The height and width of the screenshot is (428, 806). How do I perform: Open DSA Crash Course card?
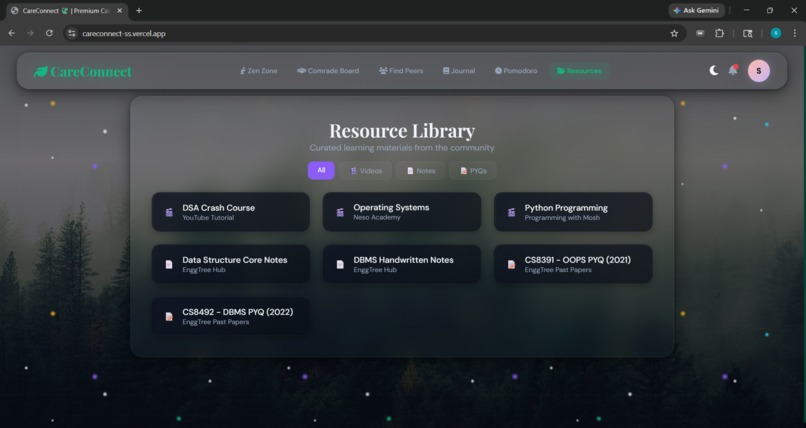(x=231, y=212)
